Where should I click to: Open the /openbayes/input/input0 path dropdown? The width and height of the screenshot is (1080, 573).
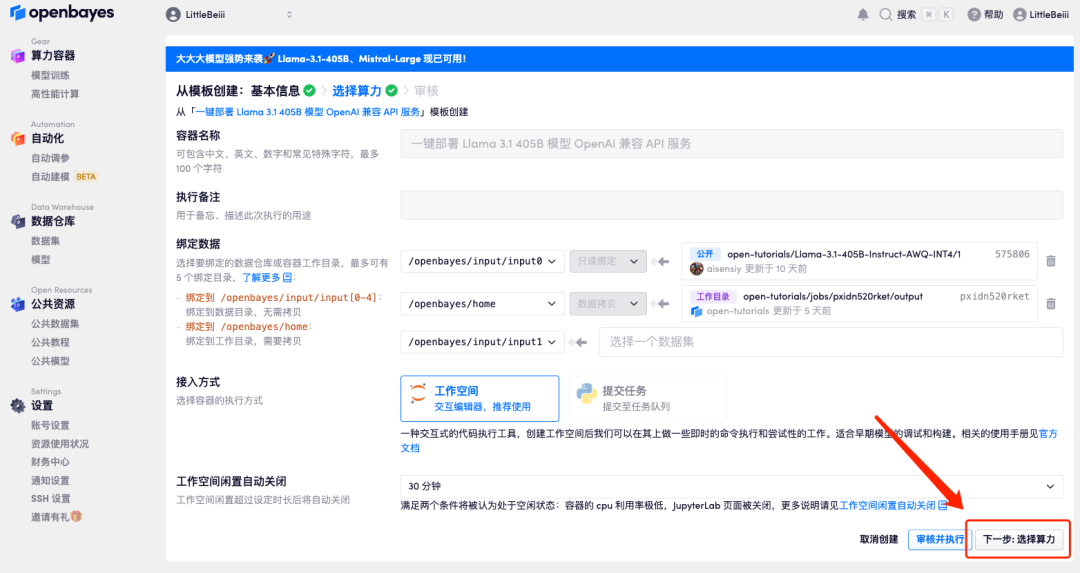pyautogui.click(x=482, y=262)
